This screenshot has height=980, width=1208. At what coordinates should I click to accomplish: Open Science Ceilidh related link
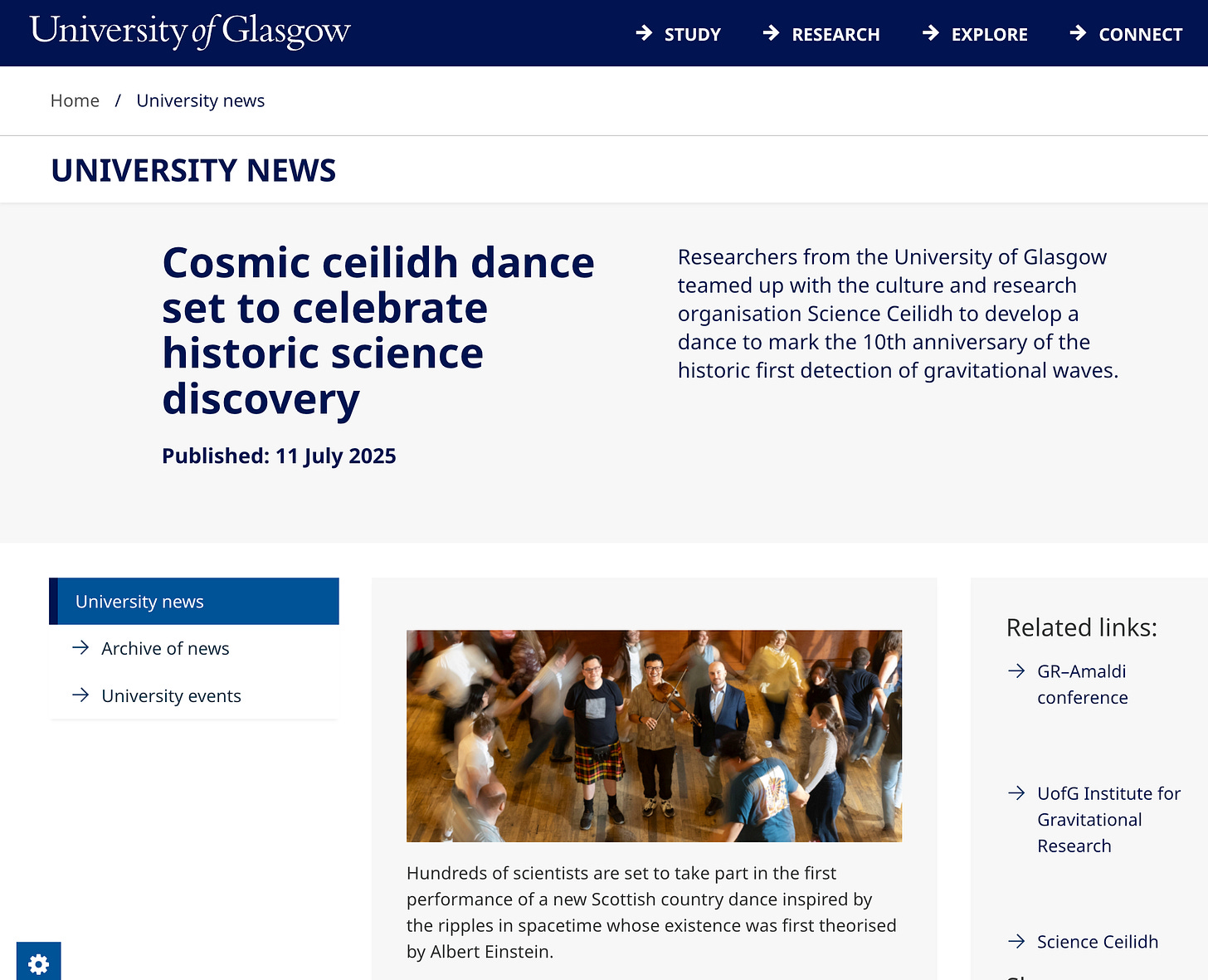[x=1098, y=942]
